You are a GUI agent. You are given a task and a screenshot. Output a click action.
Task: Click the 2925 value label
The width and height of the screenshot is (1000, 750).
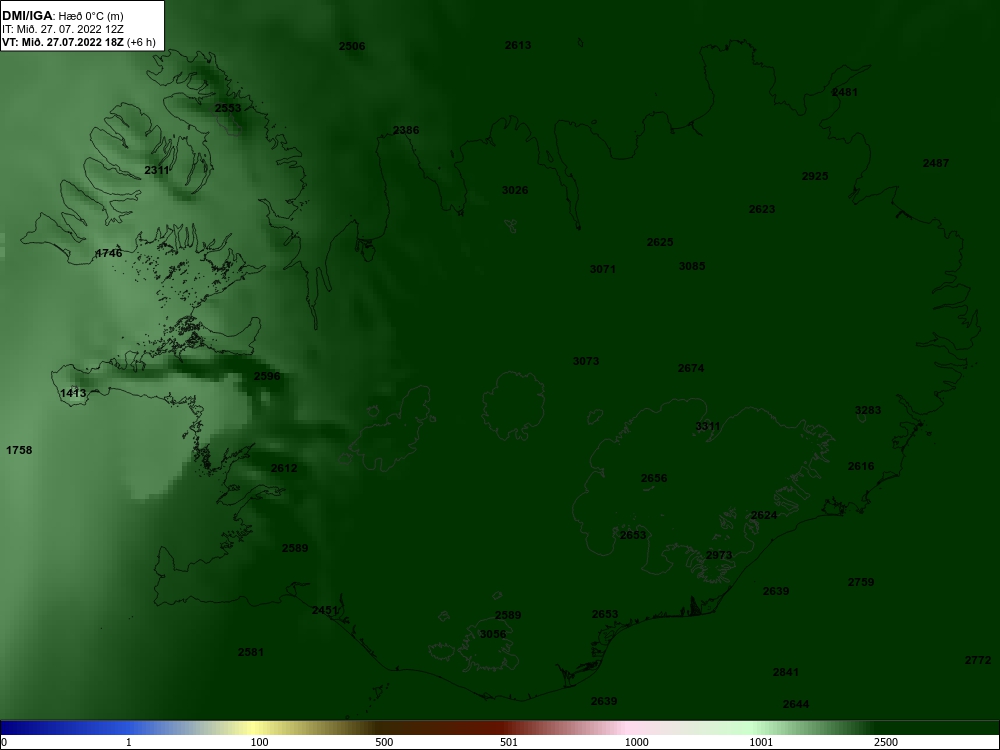click(815, 176)
